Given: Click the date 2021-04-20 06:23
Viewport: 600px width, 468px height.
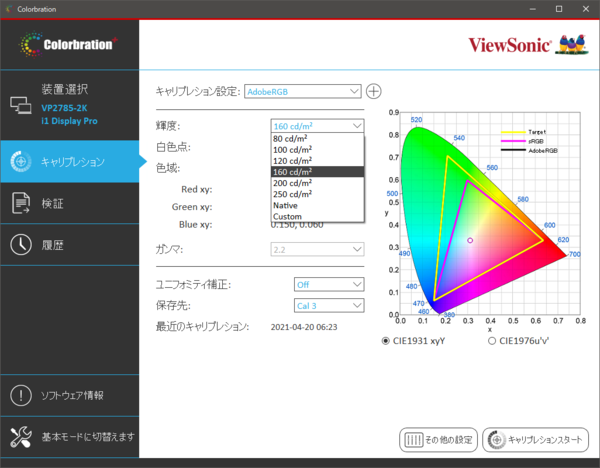Looking at the screenshot, I should (304, 327).
